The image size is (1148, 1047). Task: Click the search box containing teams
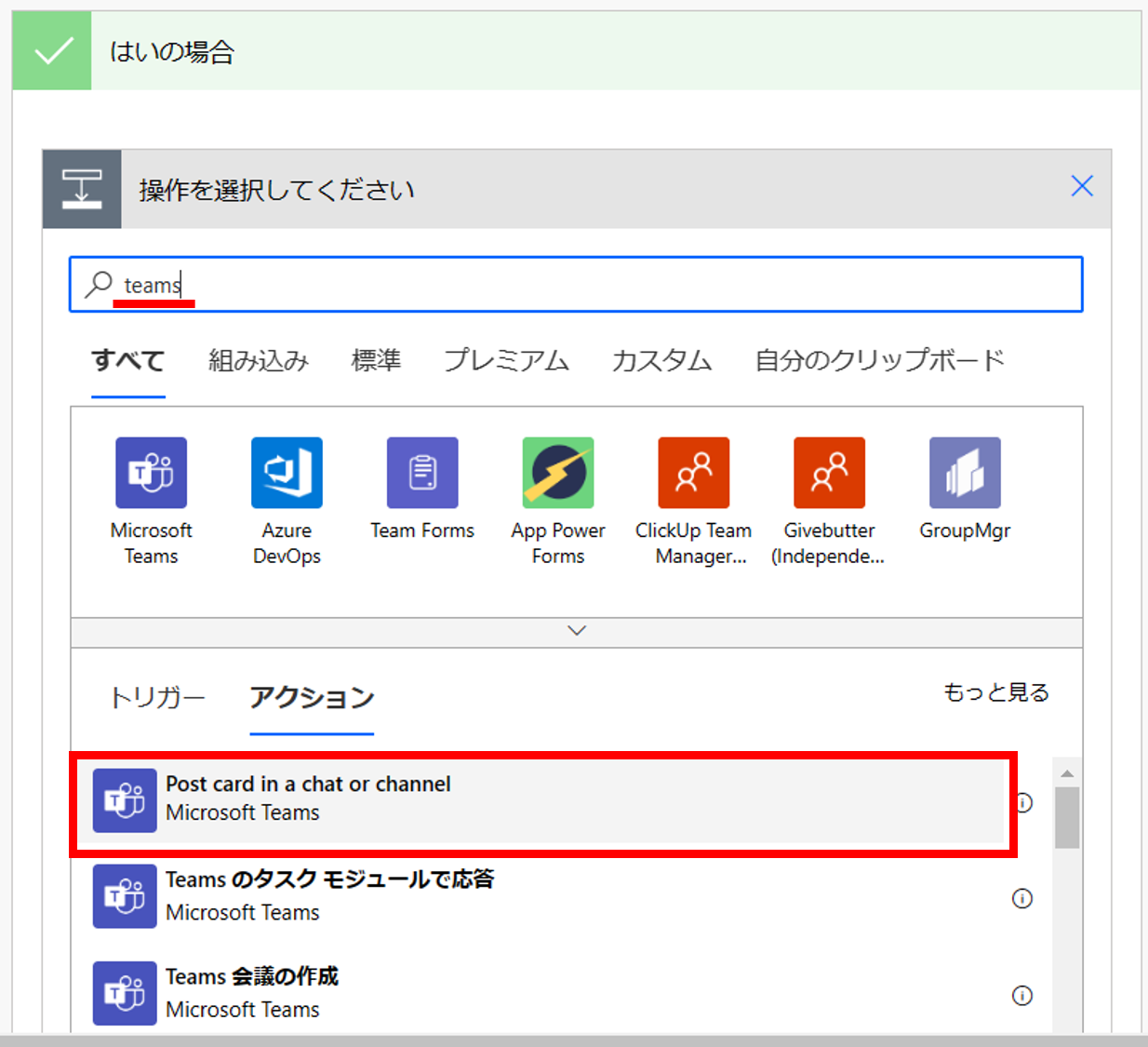pos(577,284)
